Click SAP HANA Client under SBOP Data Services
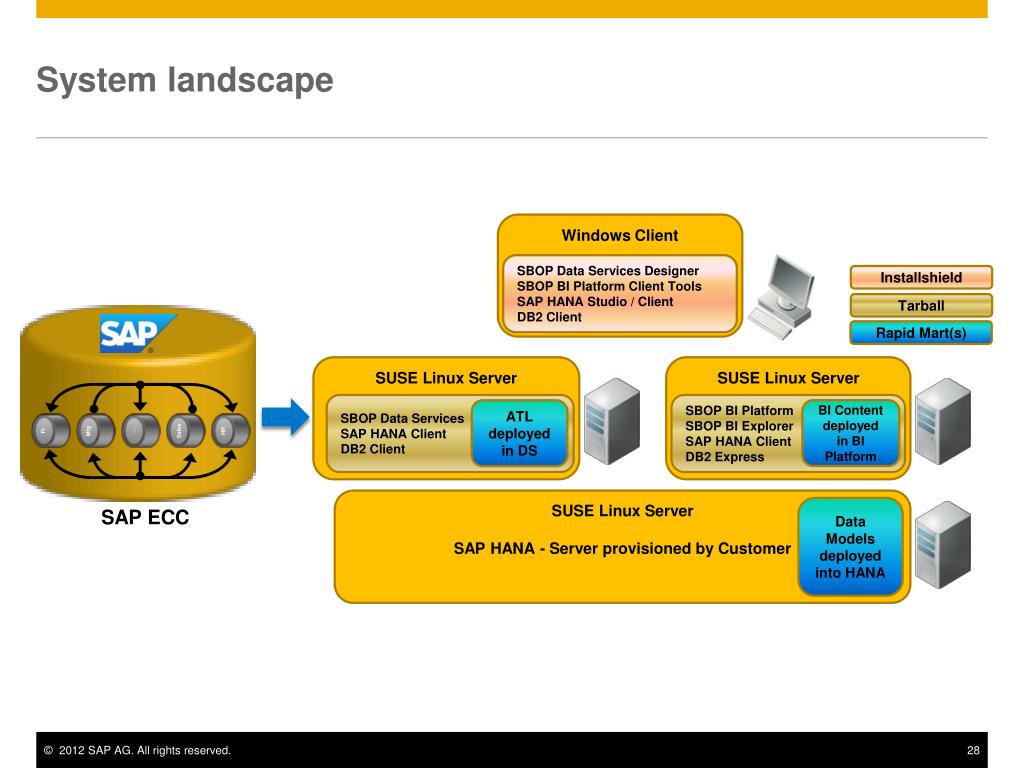This screenshot has height=768, width=1024. click(x=393, y=434)
